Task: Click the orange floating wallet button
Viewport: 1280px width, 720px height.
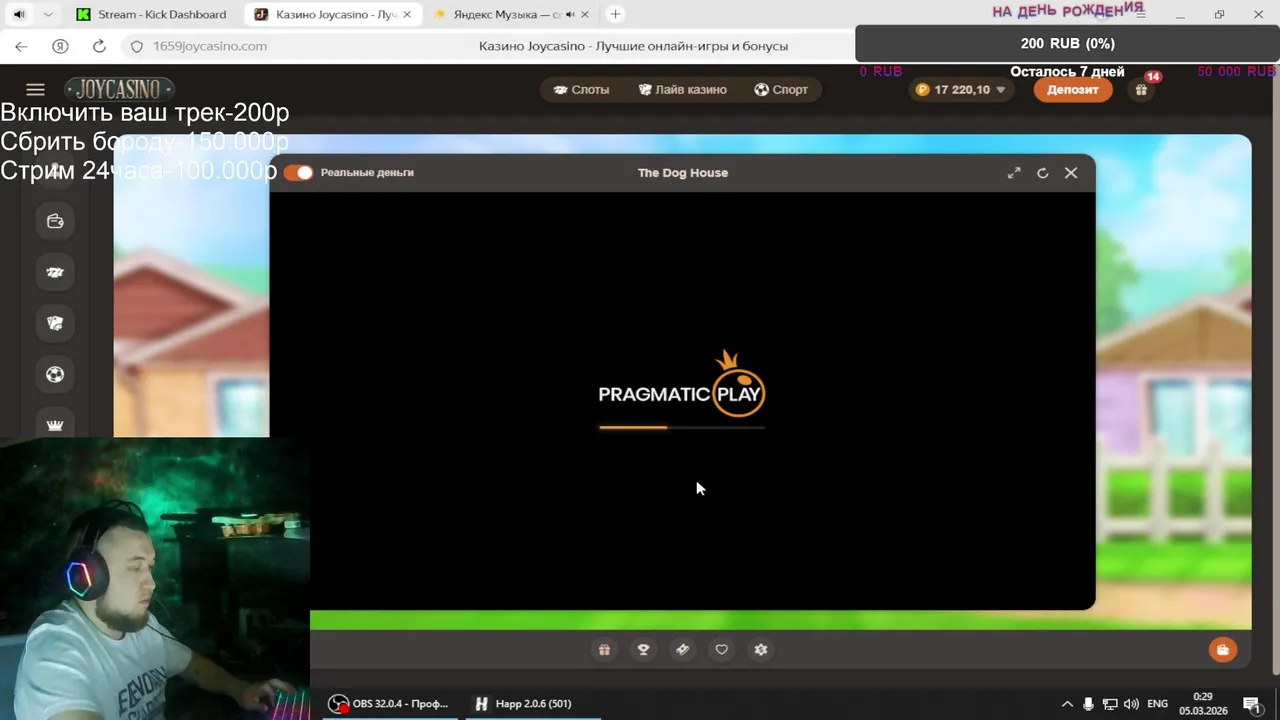Action: 1222,650
